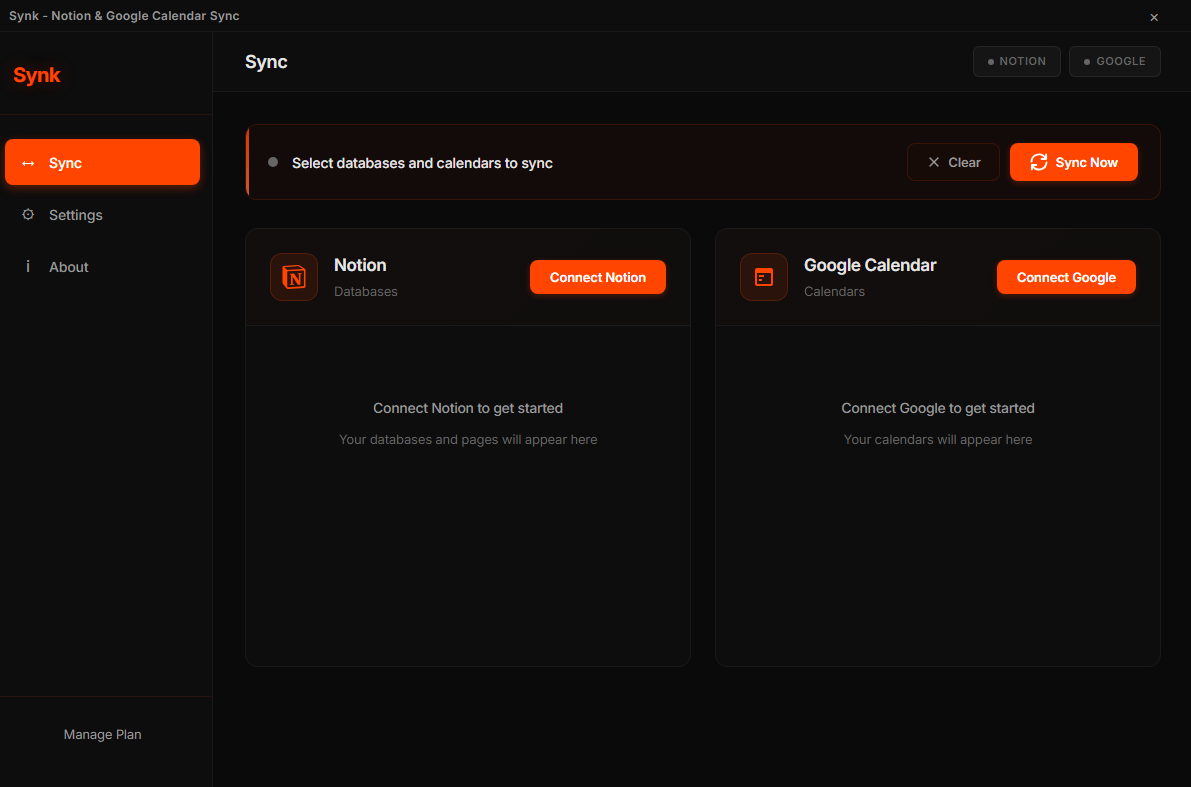Click the Synk logo in the sidebar
Image resolution: width=1191 pixels, height=787 pixels.
click(36, 75)
